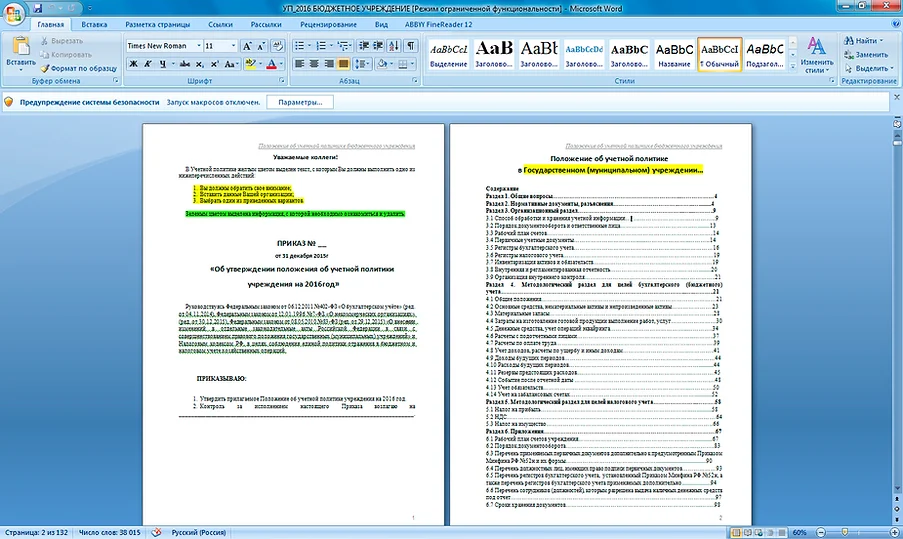Open the Выделить (Select) dropdown

[868, 68]
